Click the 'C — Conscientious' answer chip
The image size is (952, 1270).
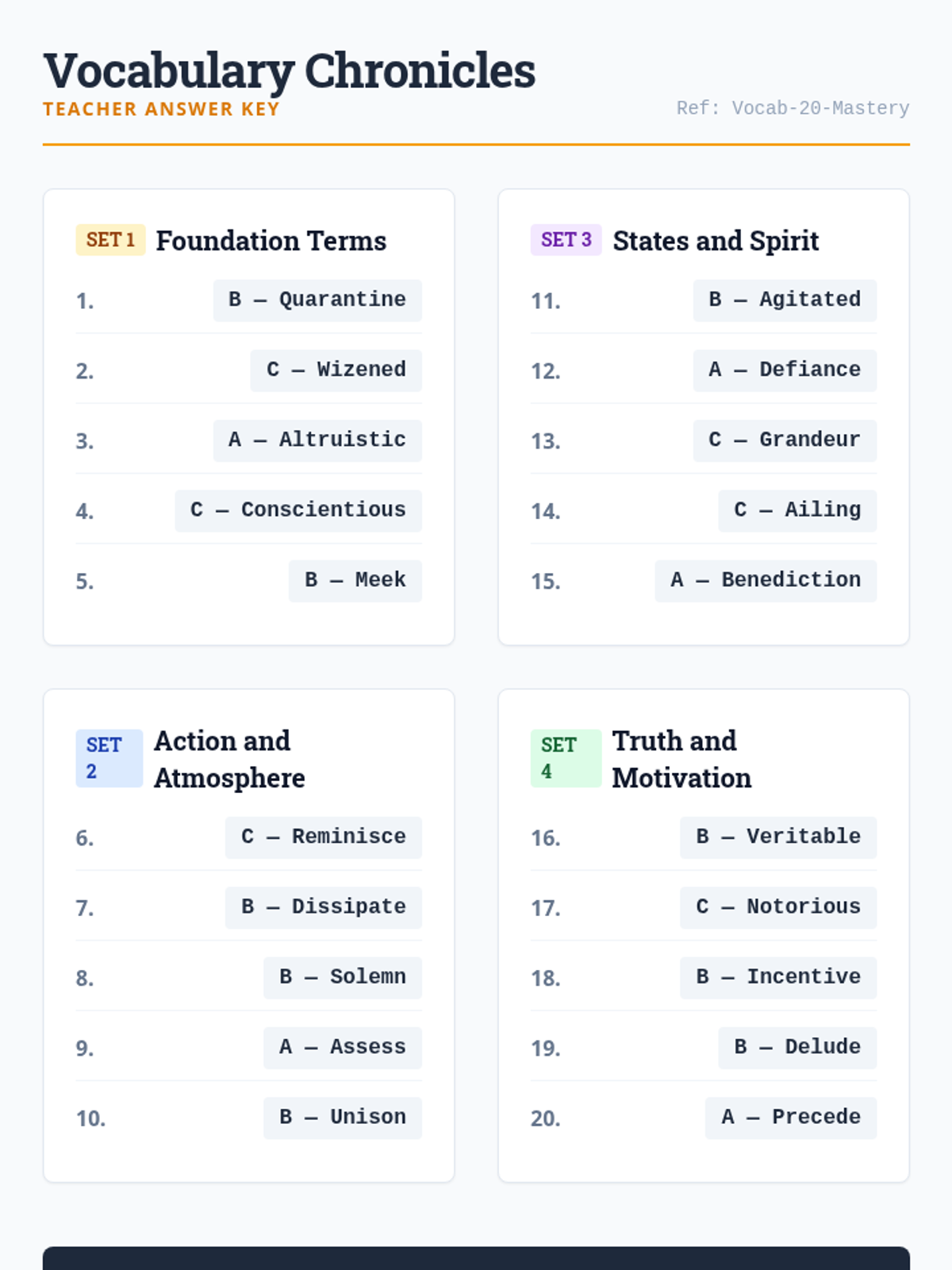point(298,510)
